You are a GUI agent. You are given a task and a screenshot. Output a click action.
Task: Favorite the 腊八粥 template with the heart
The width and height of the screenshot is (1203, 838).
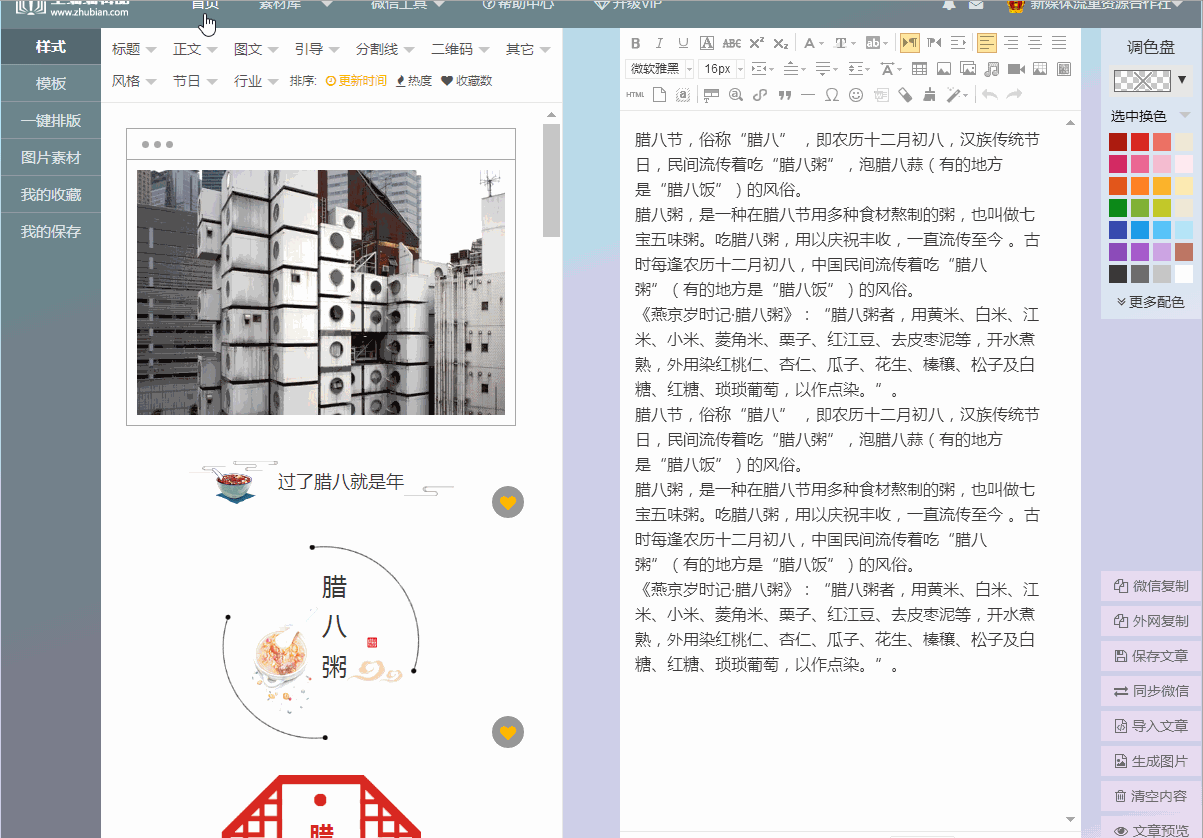508,733
